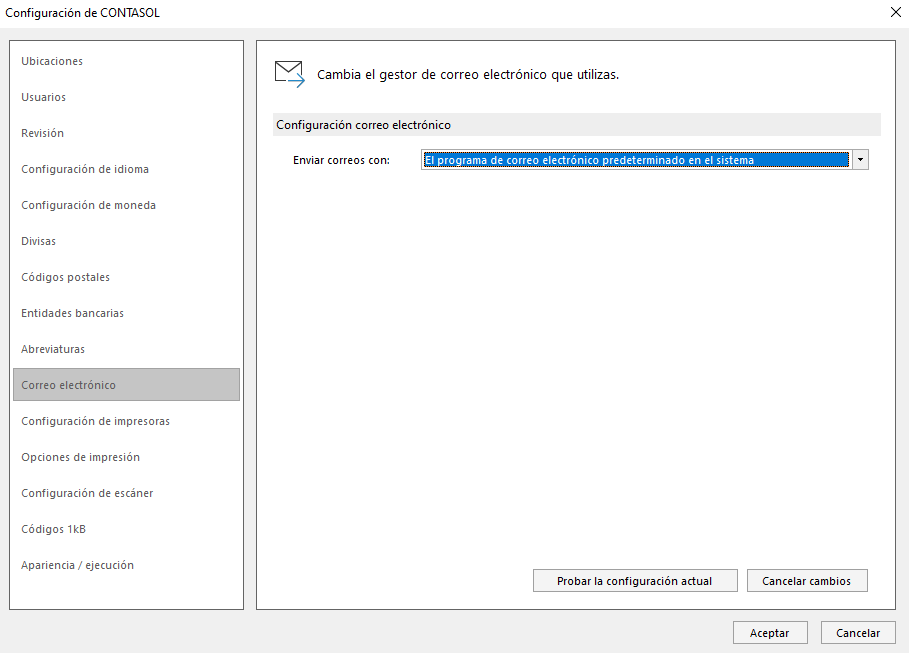The width and height of the screenshot is (909, 653).
Task: Click the Cancelar button
Action: (858, 633)
